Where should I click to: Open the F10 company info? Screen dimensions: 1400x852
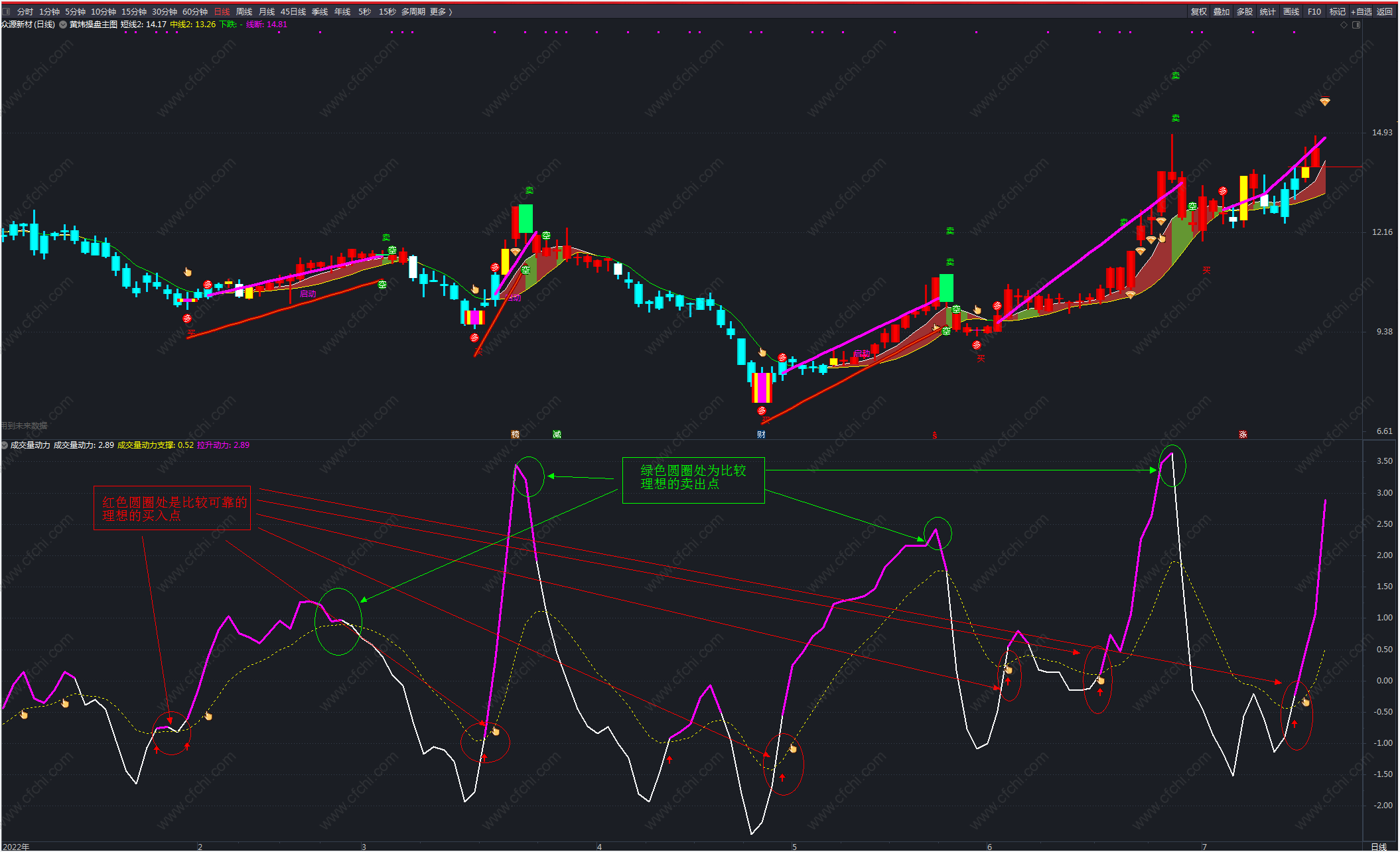[x=1314, y=11]
